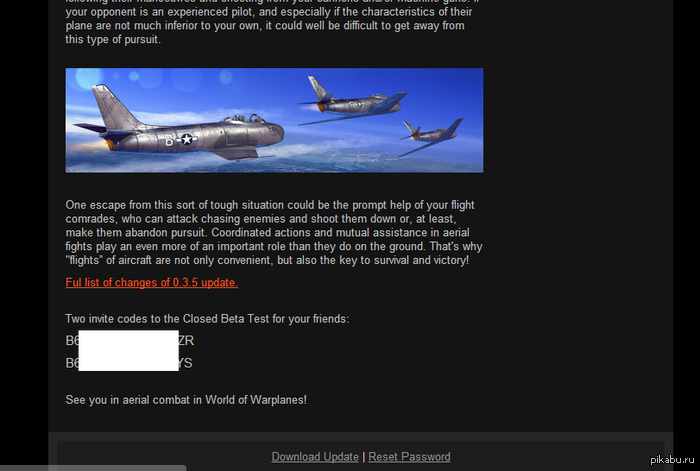
Task: Select the middle jet in the banner
Action: 353,102
